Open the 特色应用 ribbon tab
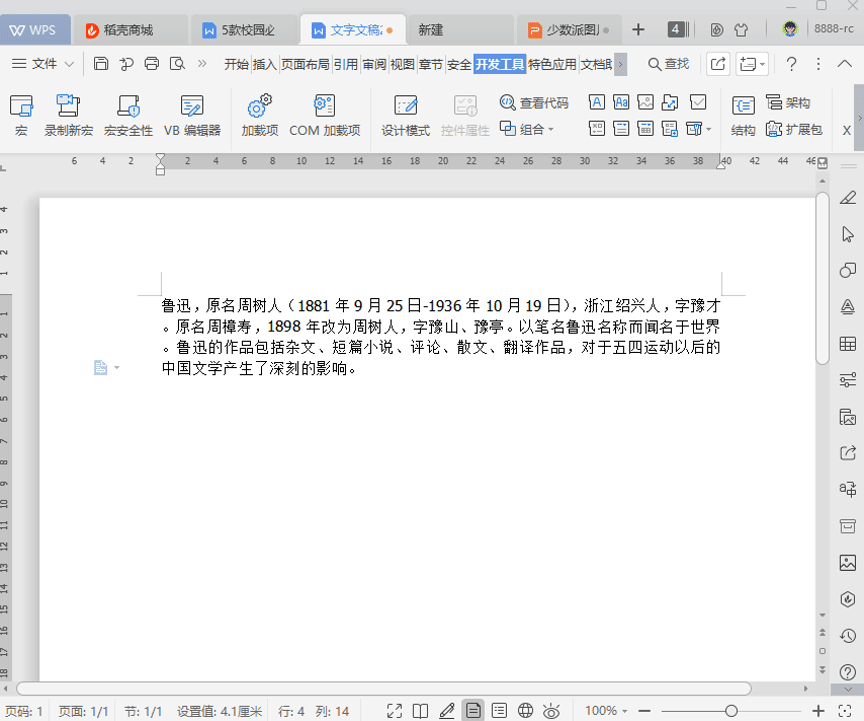 [x=552, y=64]
